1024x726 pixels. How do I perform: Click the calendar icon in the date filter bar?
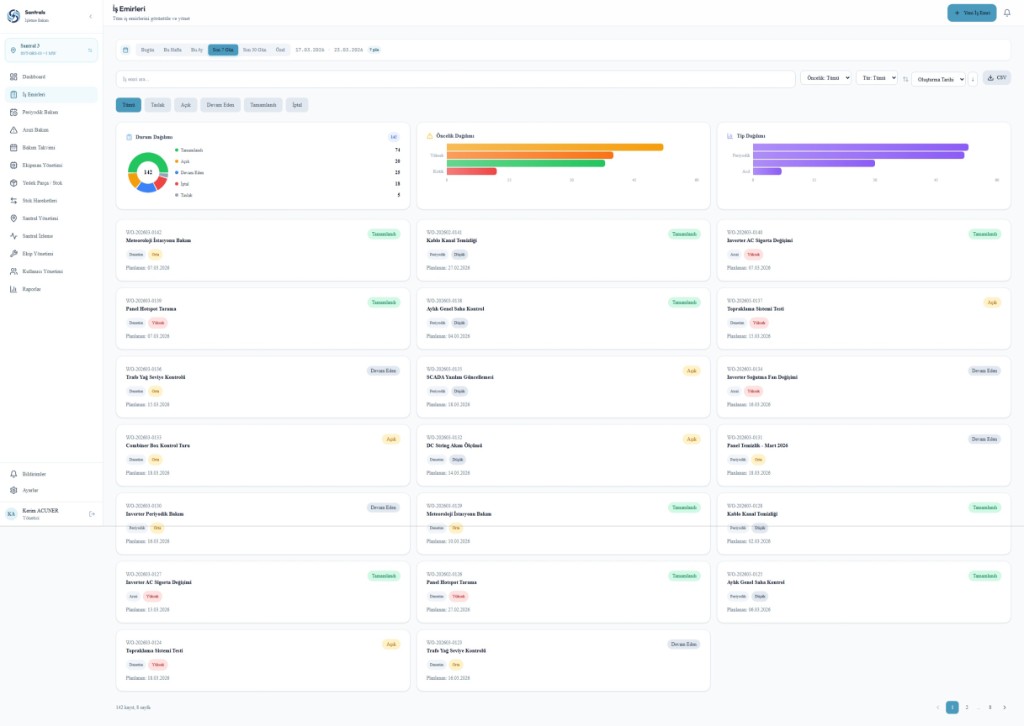coord(125,50)
